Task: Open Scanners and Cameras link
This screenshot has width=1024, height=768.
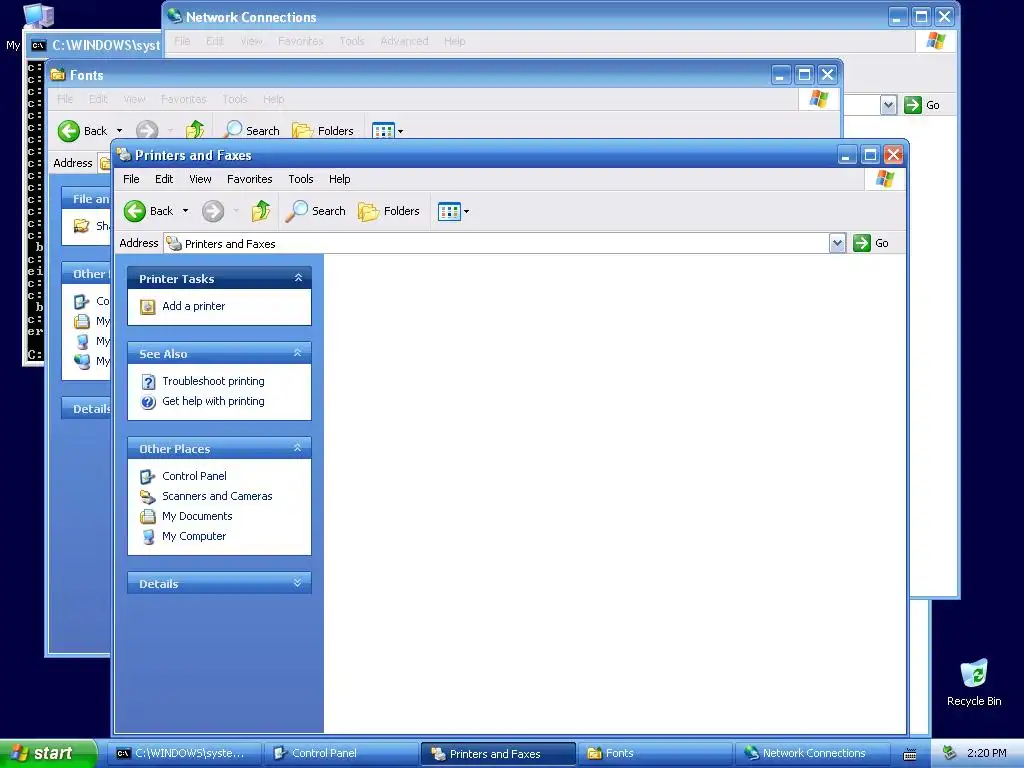Action: click(x=217, y=496)
